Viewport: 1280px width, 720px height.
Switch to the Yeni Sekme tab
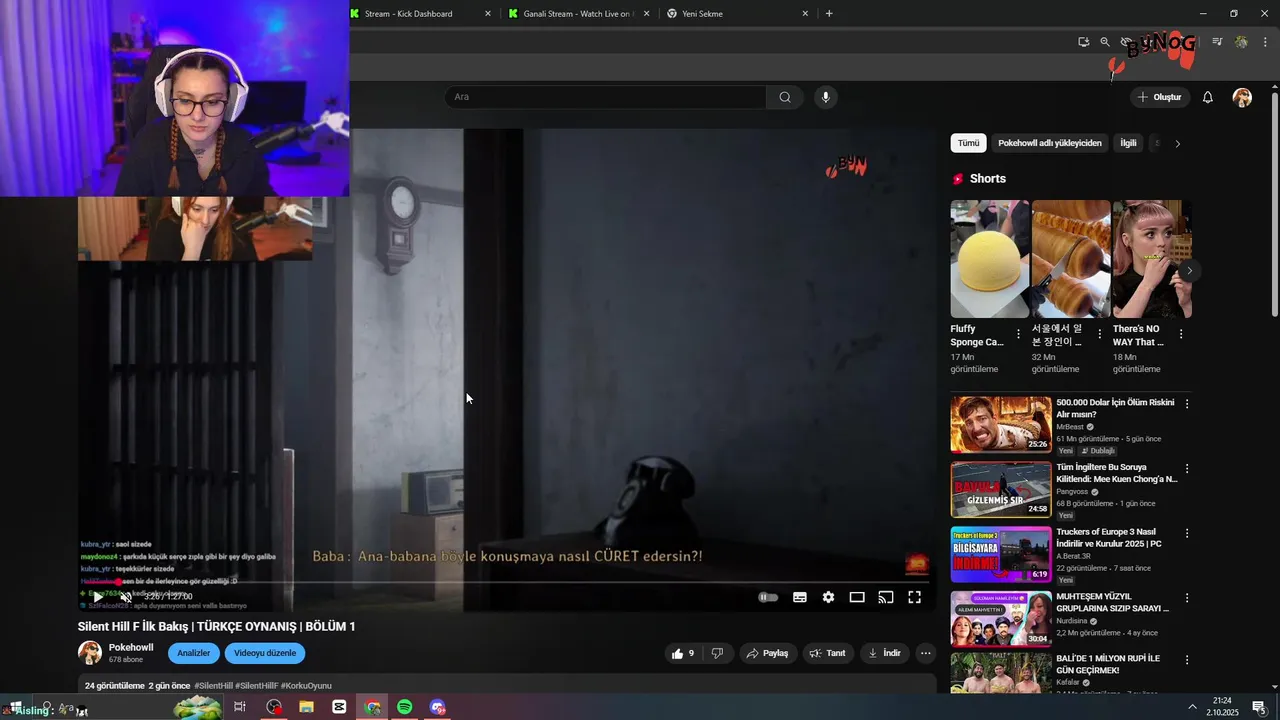tap(738, 14)
